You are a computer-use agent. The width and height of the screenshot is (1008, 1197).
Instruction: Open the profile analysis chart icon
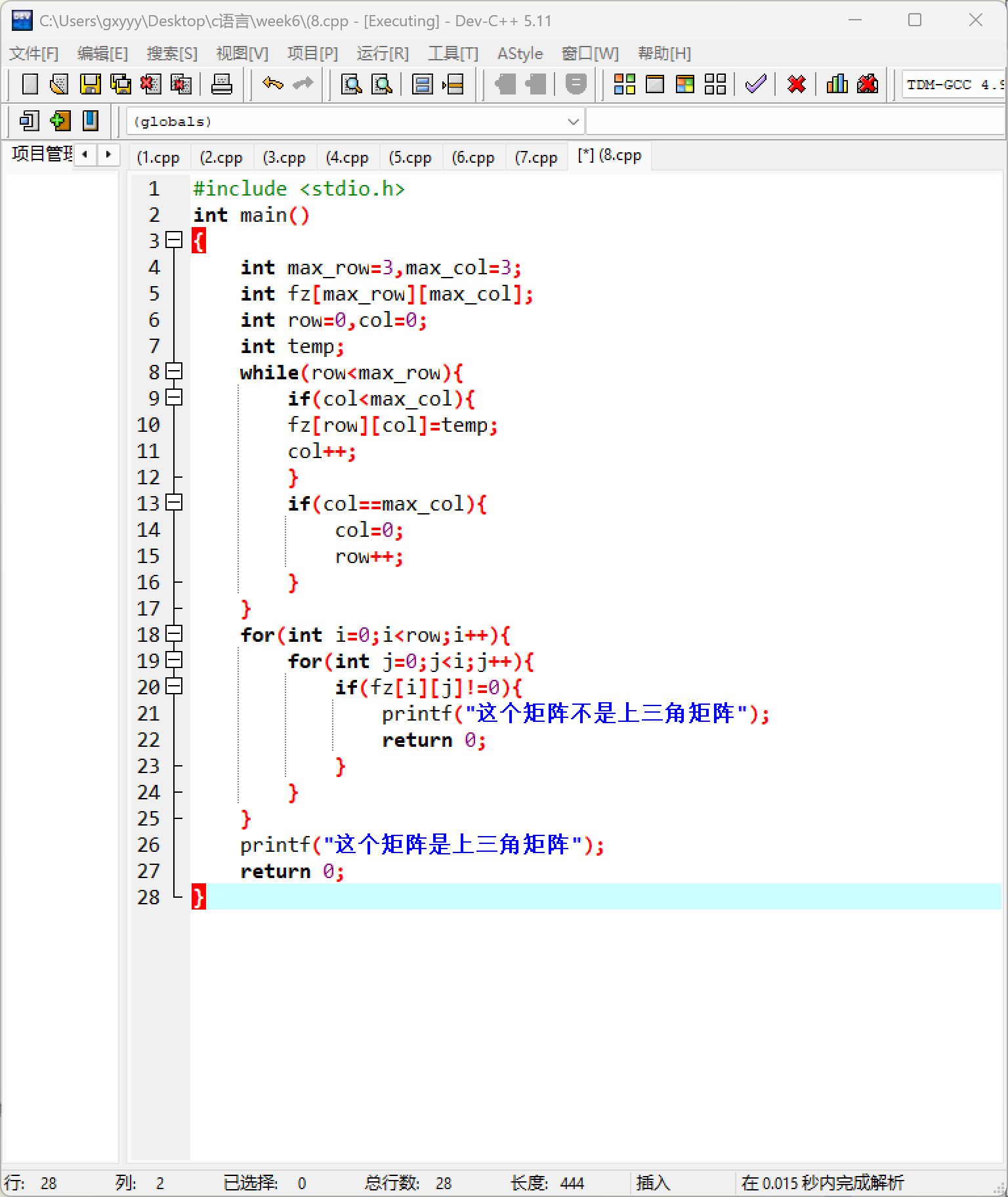click(x=837, y=84)
